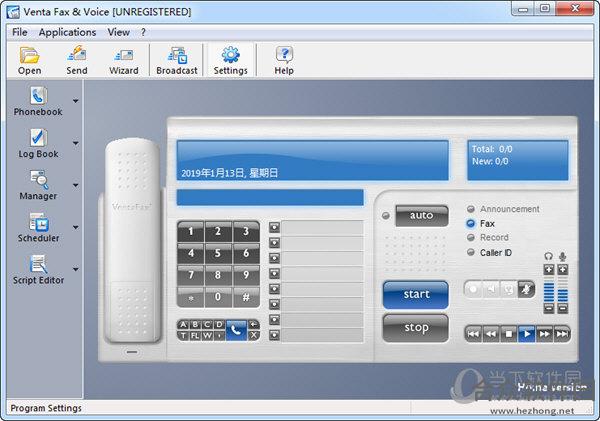Launch the Manager sidebar icon
The width and height of the screenshot is (600, 421).
38,185
